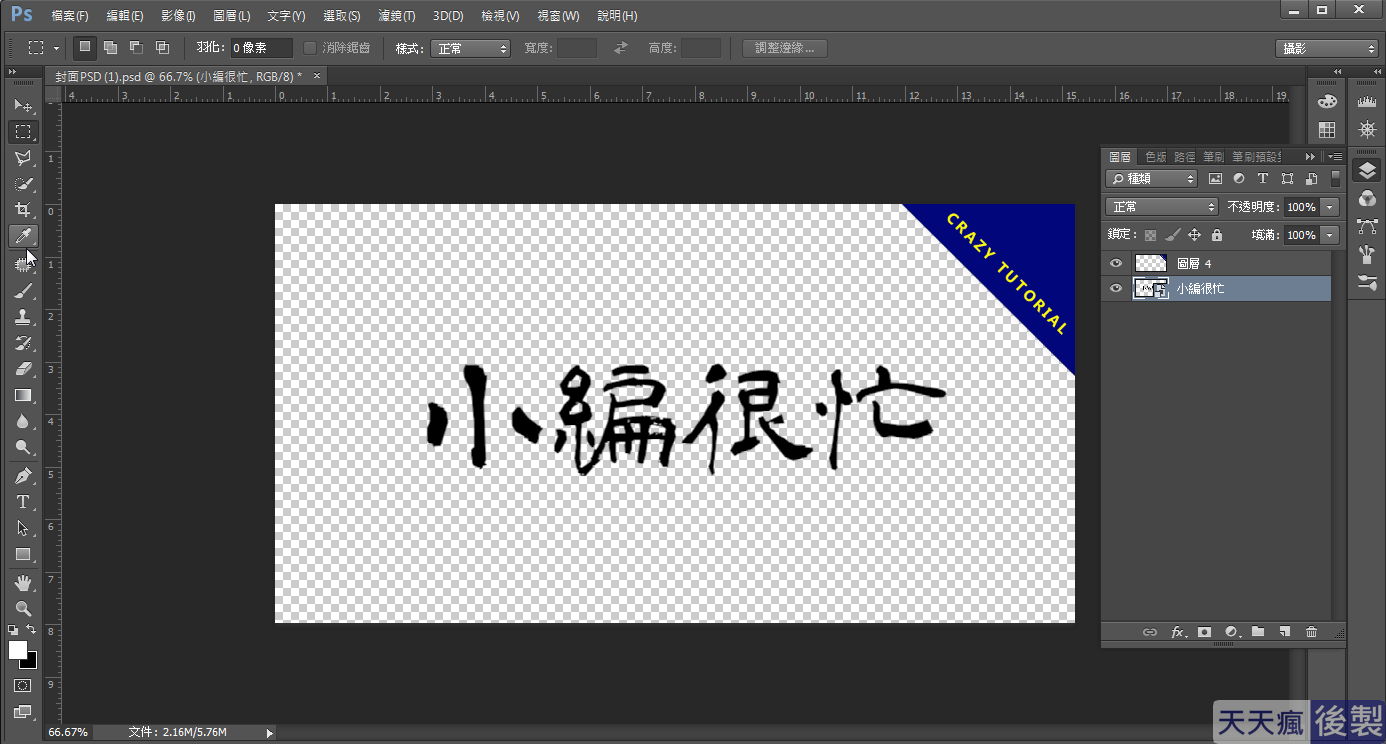
Task: Create a new layer group
Action: point(1258,632)
